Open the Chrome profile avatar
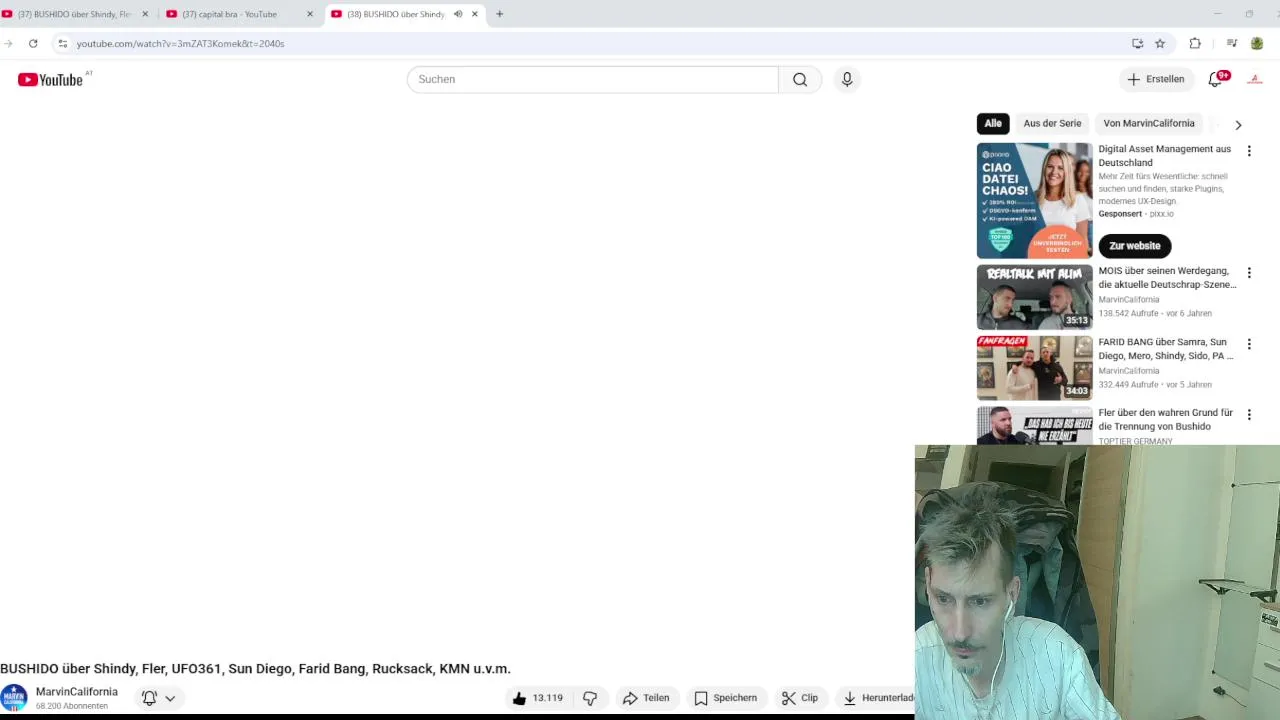The height and width of the screenshot is (720, 1280). 1257,43
